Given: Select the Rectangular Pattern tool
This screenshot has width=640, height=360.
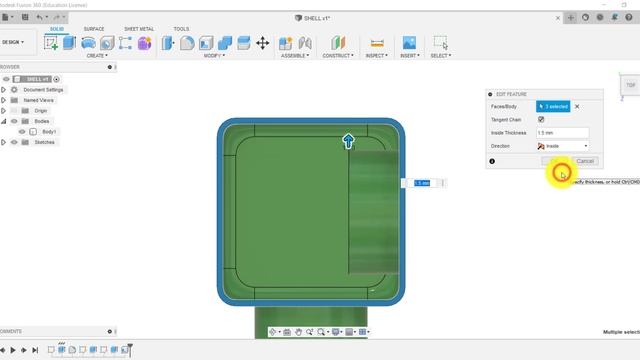Looking at the screenshot, I should point(125,43).
